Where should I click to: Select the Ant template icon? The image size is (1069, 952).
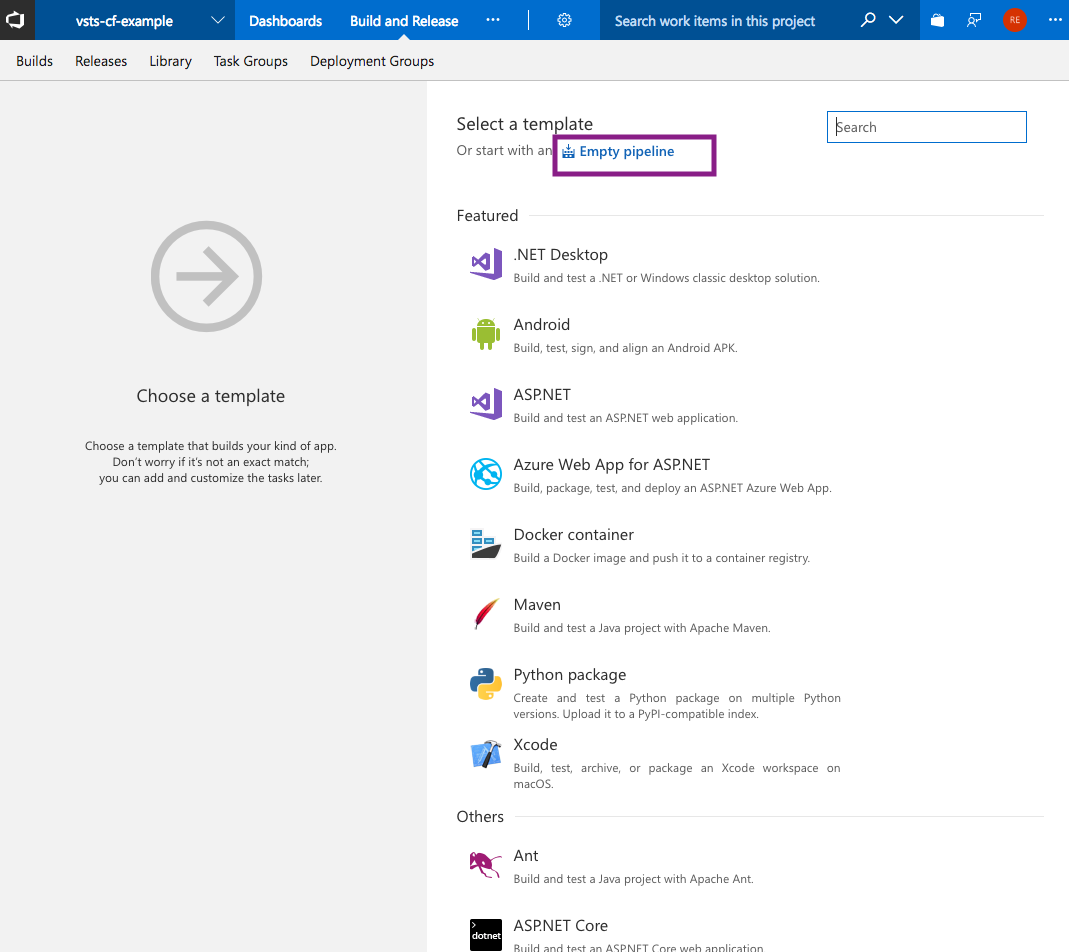tap(486, 864)
